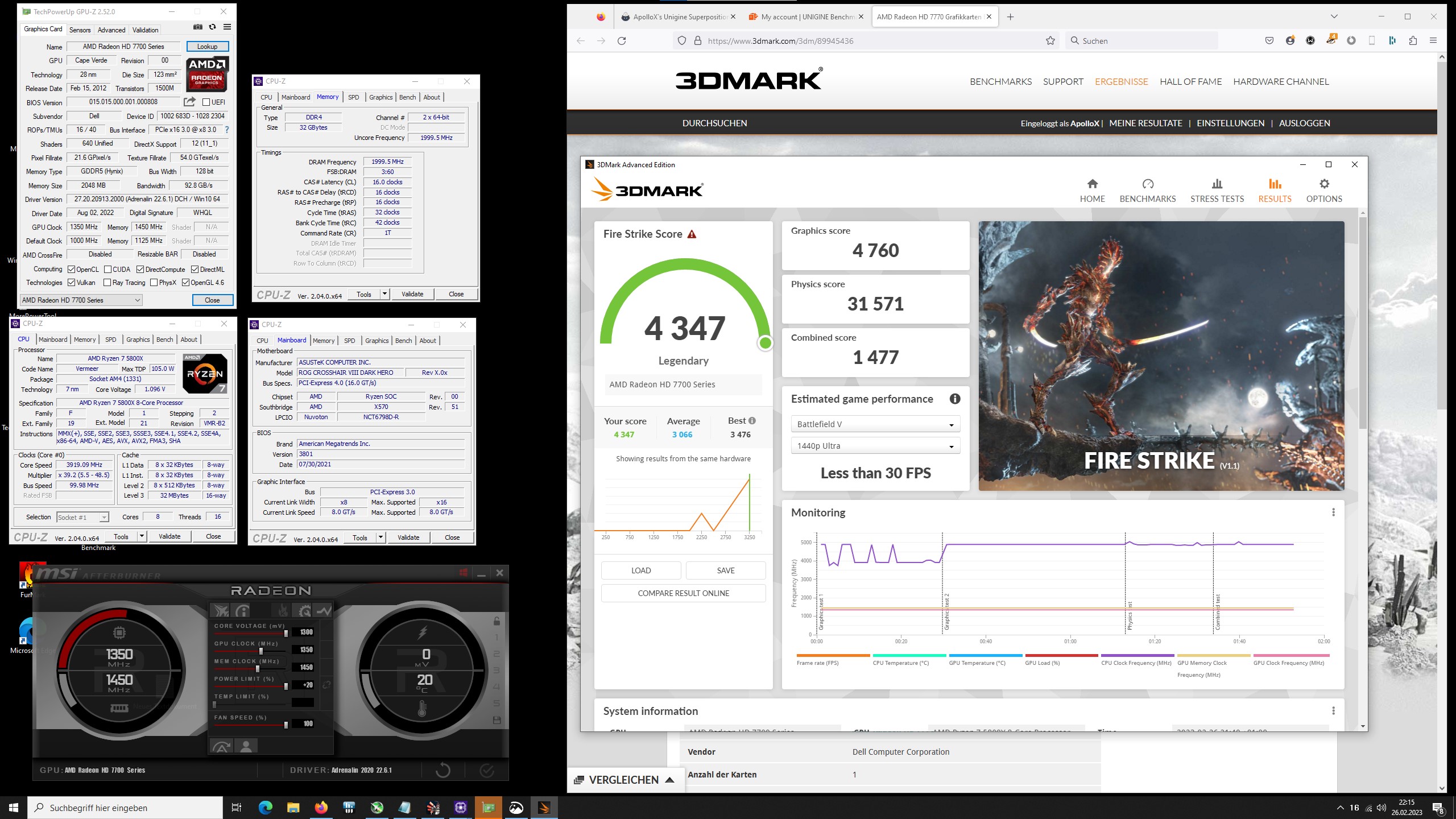Click Afterburner apply checkmark icon
The width and height of the screenshot is (1456, 819).
[487, 771]
